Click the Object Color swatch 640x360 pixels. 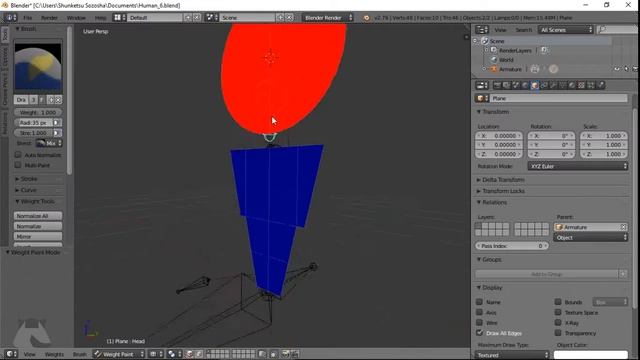click(591, 355)
